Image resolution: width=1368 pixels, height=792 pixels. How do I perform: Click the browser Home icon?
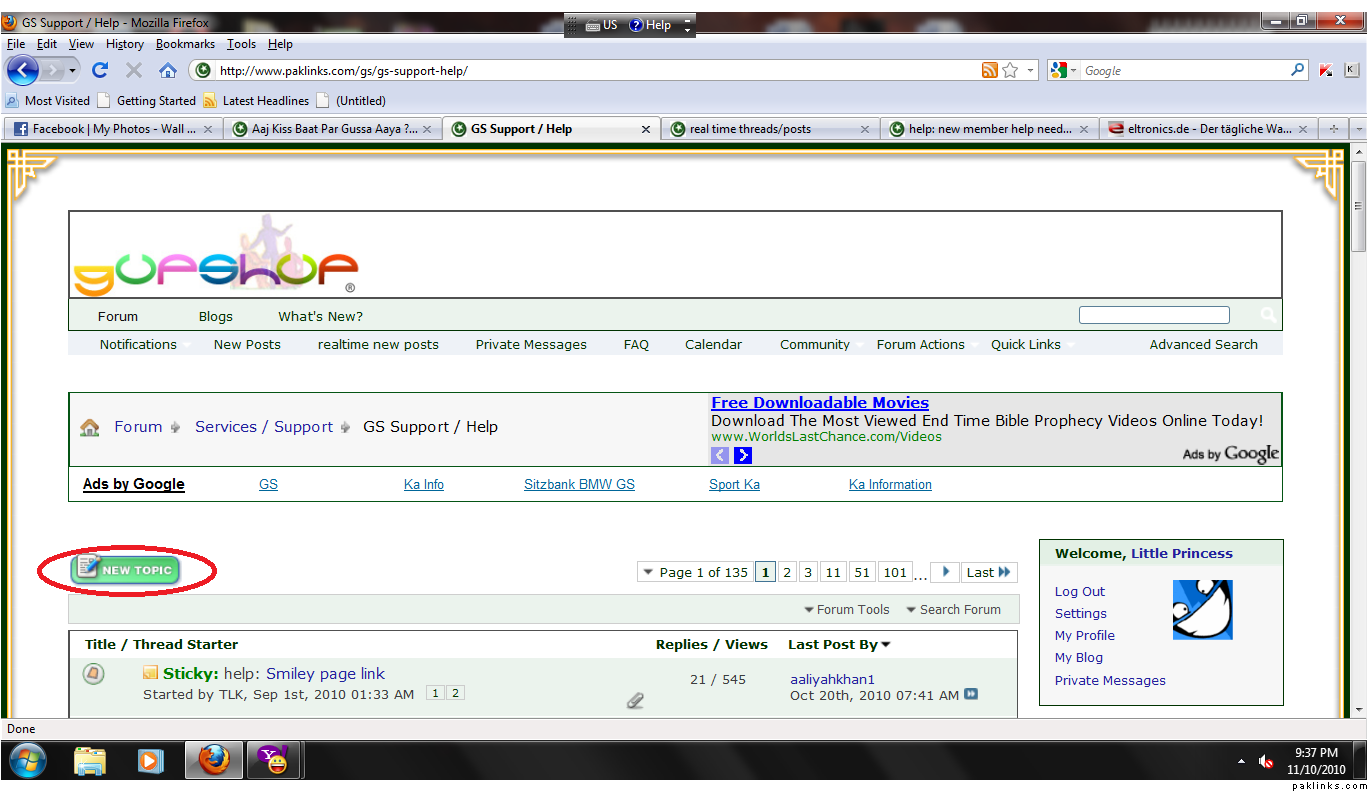168,70
